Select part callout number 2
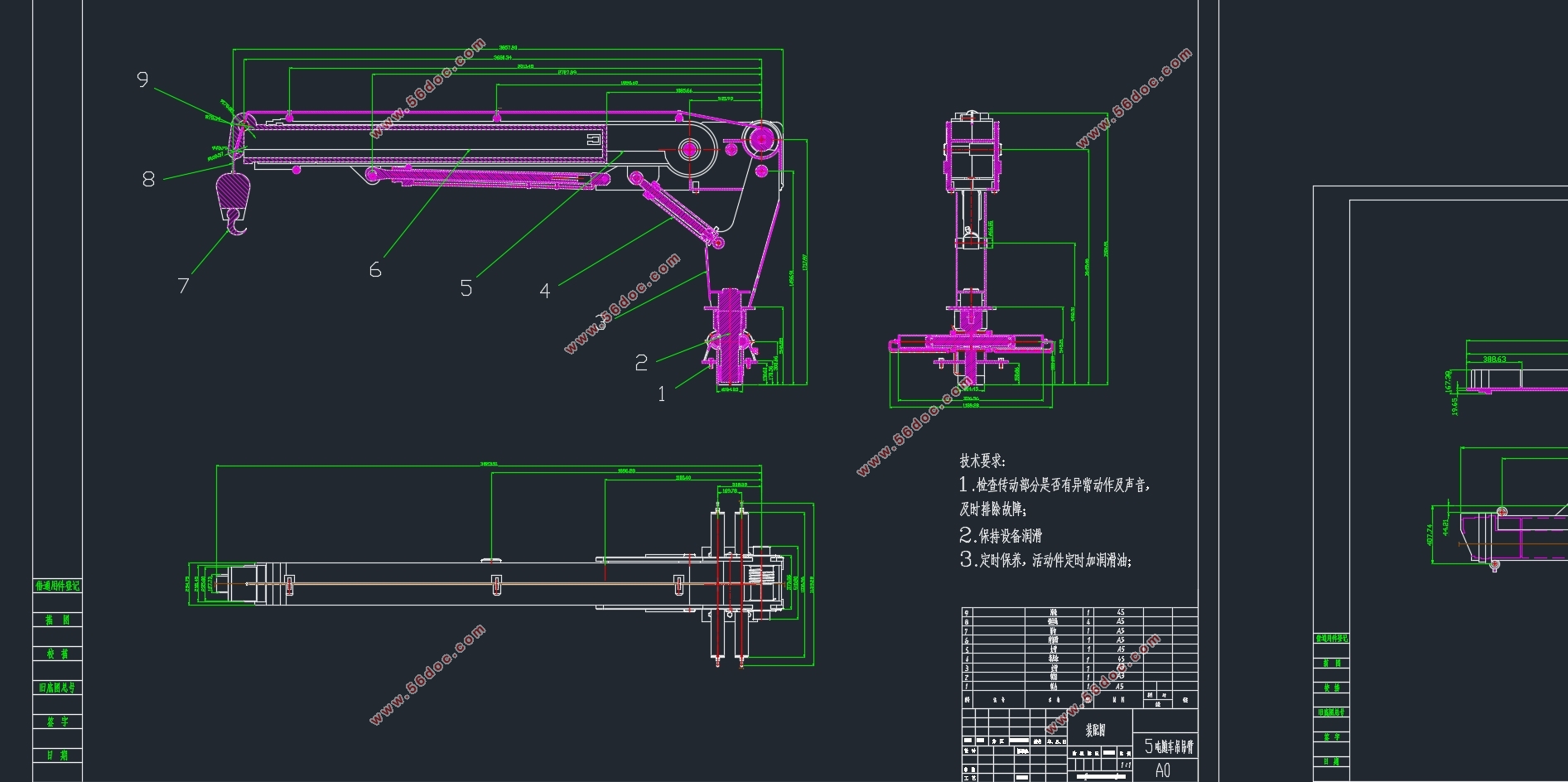This screenshot has height=782, width=1568. [x=641, y=363]
